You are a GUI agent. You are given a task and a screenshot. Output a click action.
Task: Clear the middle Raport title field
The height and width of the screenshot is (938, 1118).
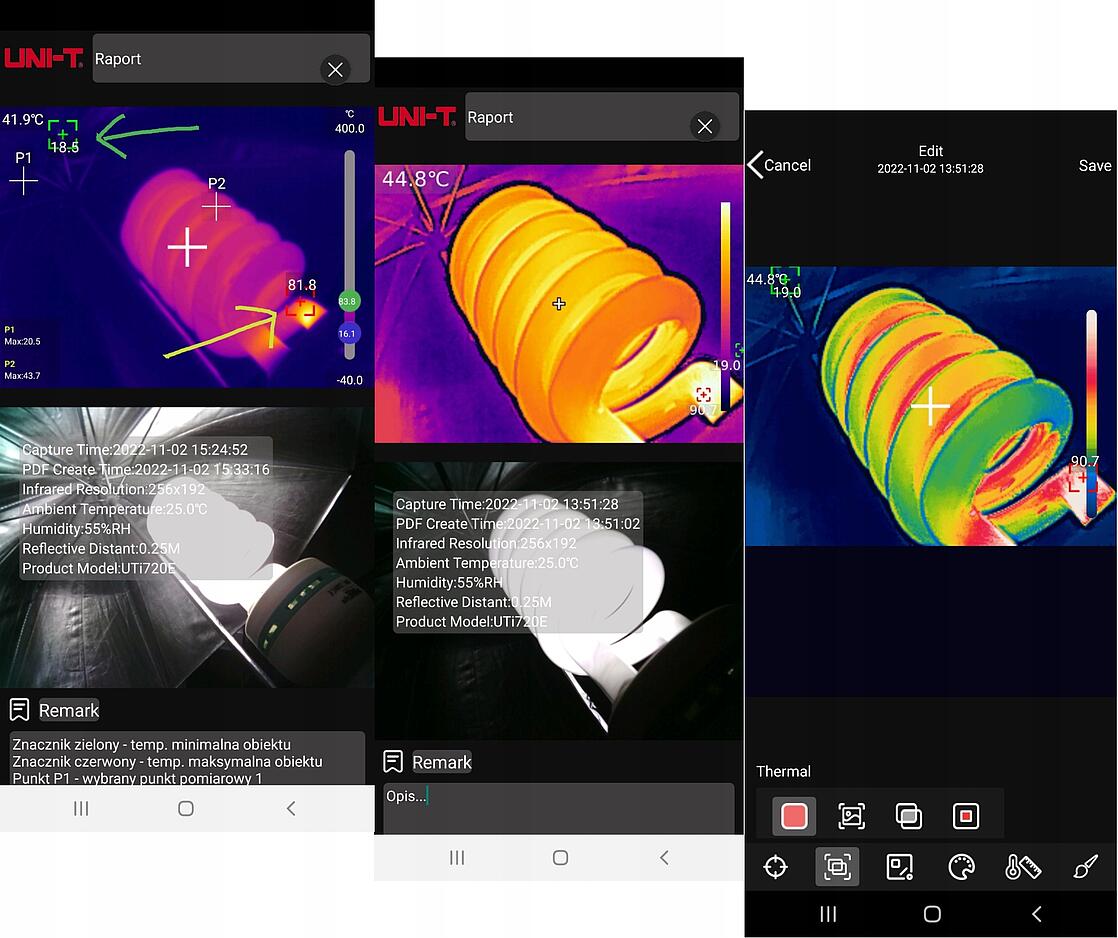pyautogui.click(x=705, y=126)
